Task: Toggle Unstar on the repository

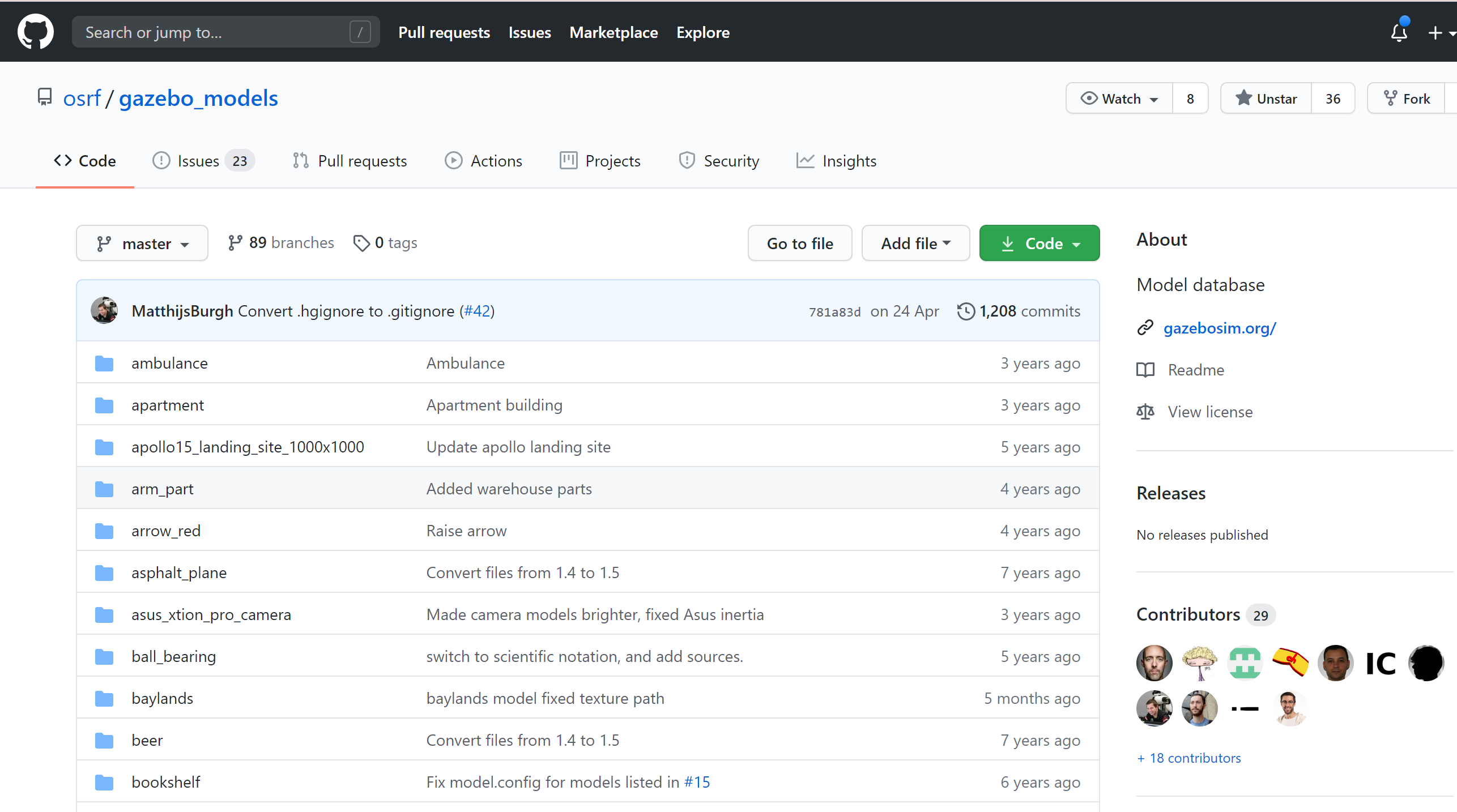Action: point(1266,99)
